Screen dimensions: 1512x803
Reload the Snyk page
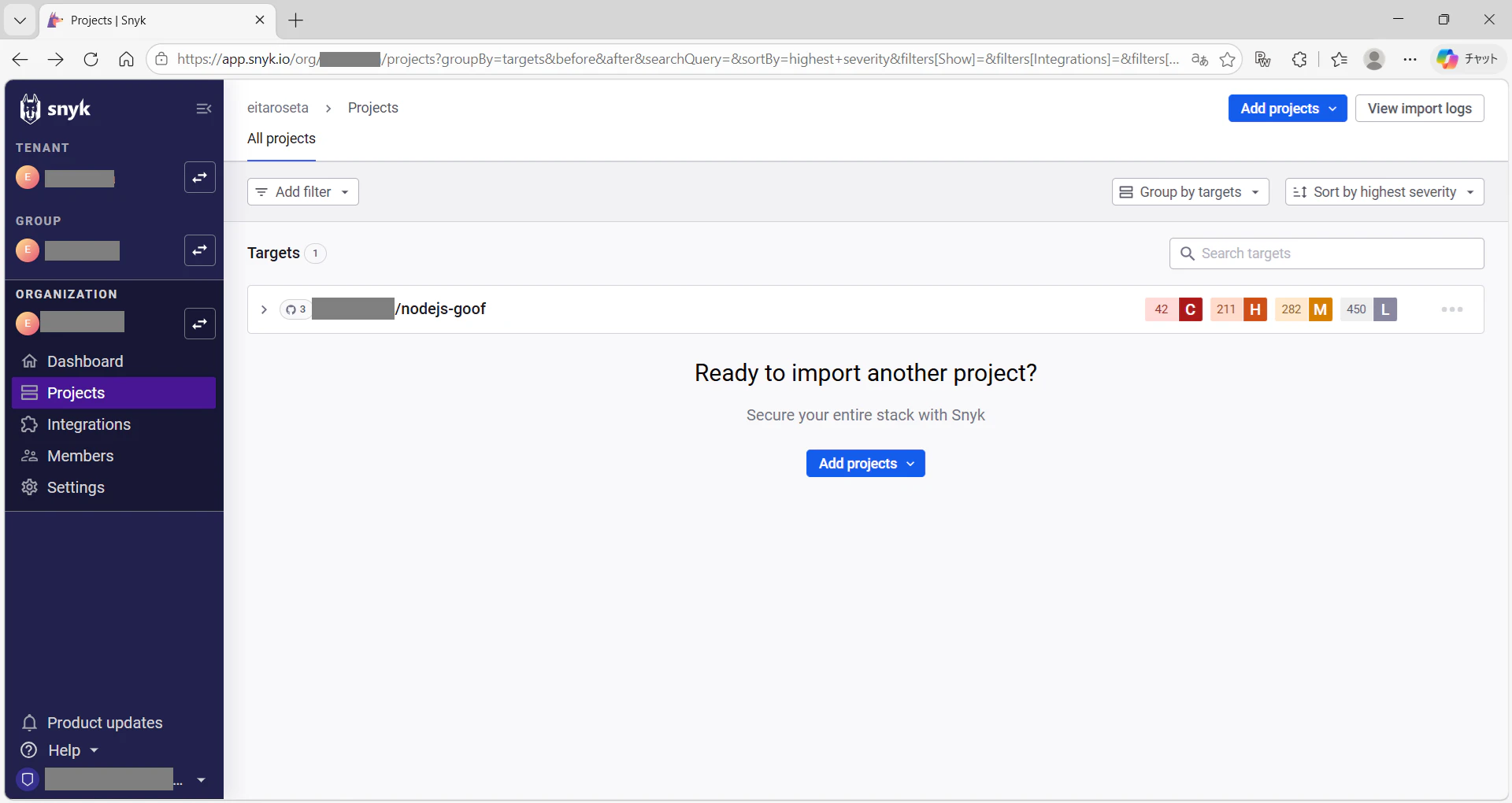pyautogui.click(x=91, y=59)
